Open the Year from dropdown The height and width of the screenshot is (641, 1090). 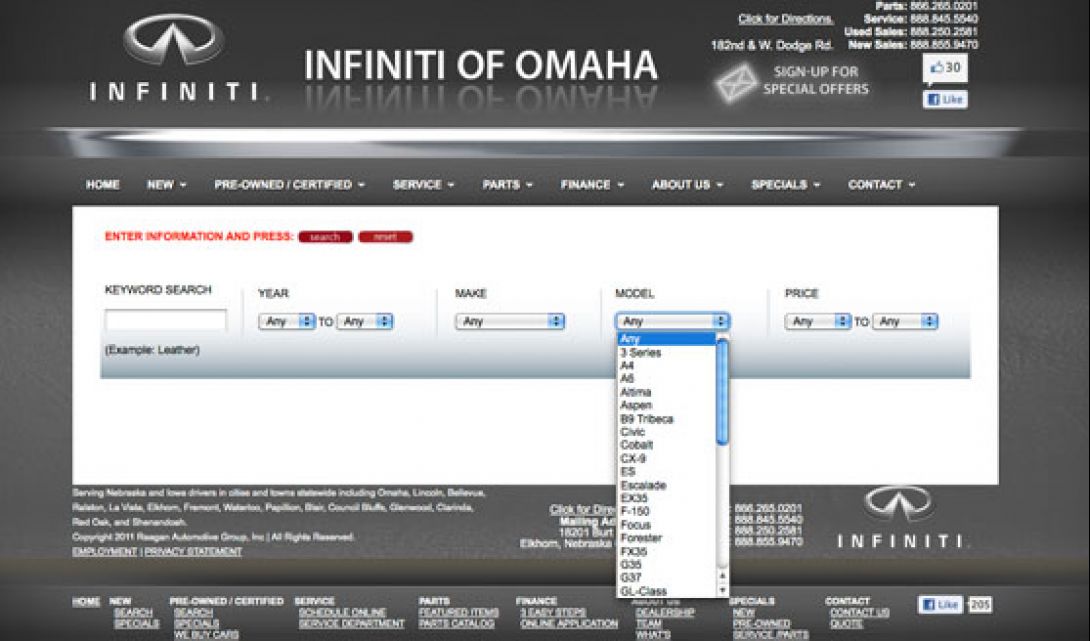tap(286, 321)
